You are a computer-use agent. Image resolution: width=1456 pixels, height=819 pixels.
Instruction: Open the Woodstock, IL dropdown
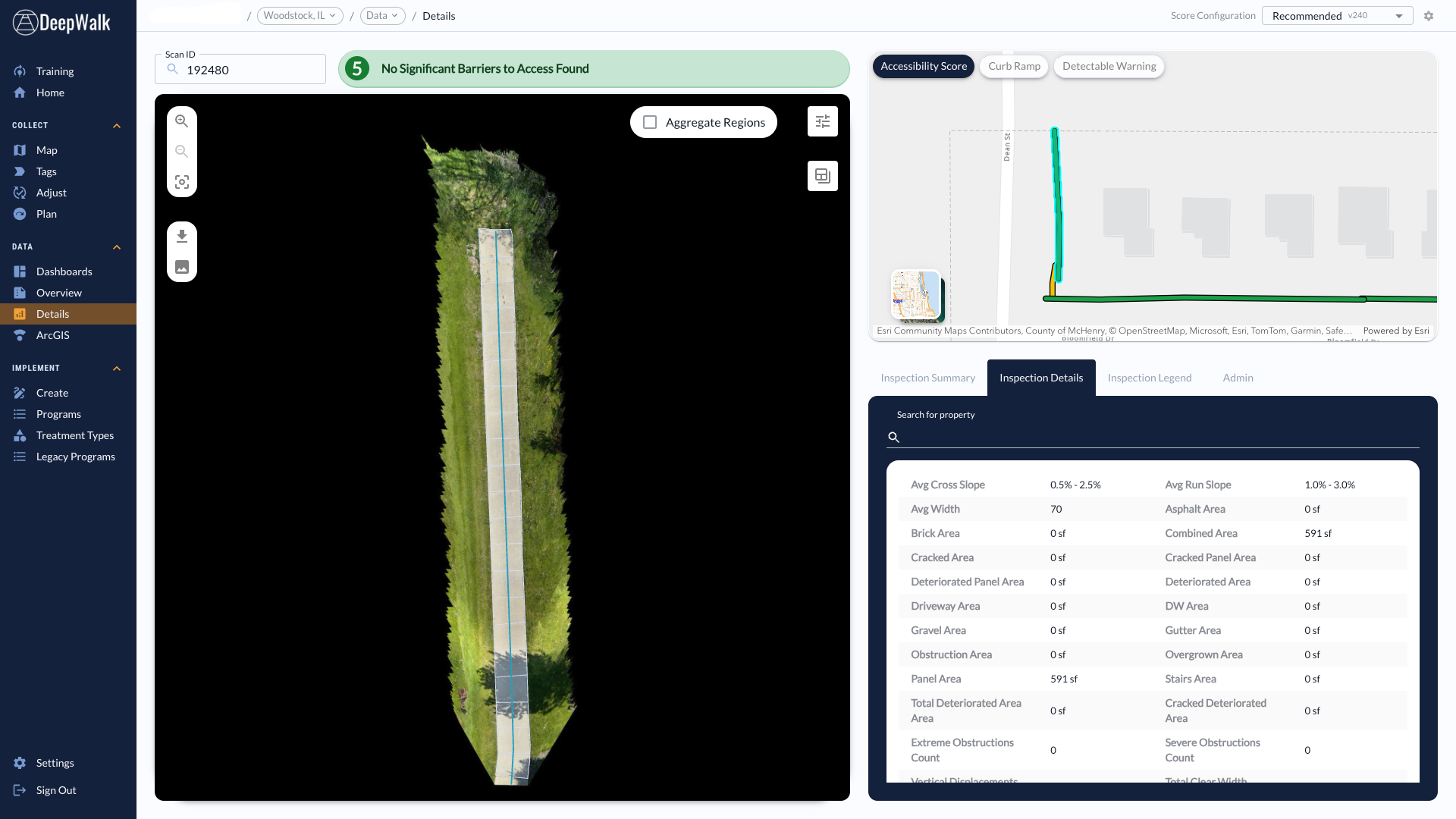coord(300,16)
